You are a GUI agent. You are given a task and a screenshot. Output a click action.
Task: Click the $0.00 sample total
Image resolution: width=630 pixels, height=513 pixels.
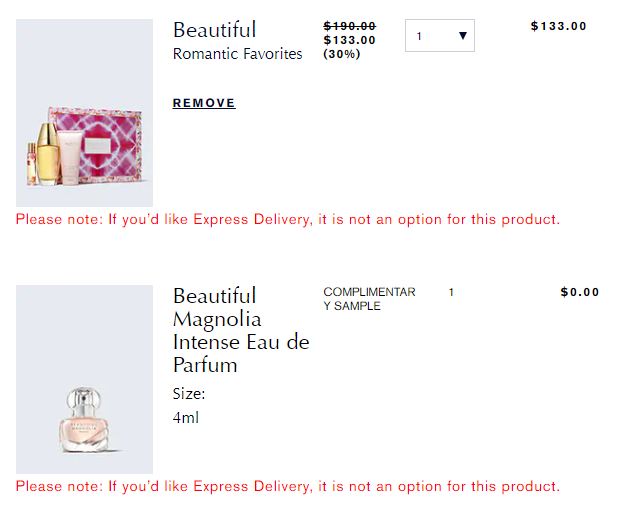[580, 292]
